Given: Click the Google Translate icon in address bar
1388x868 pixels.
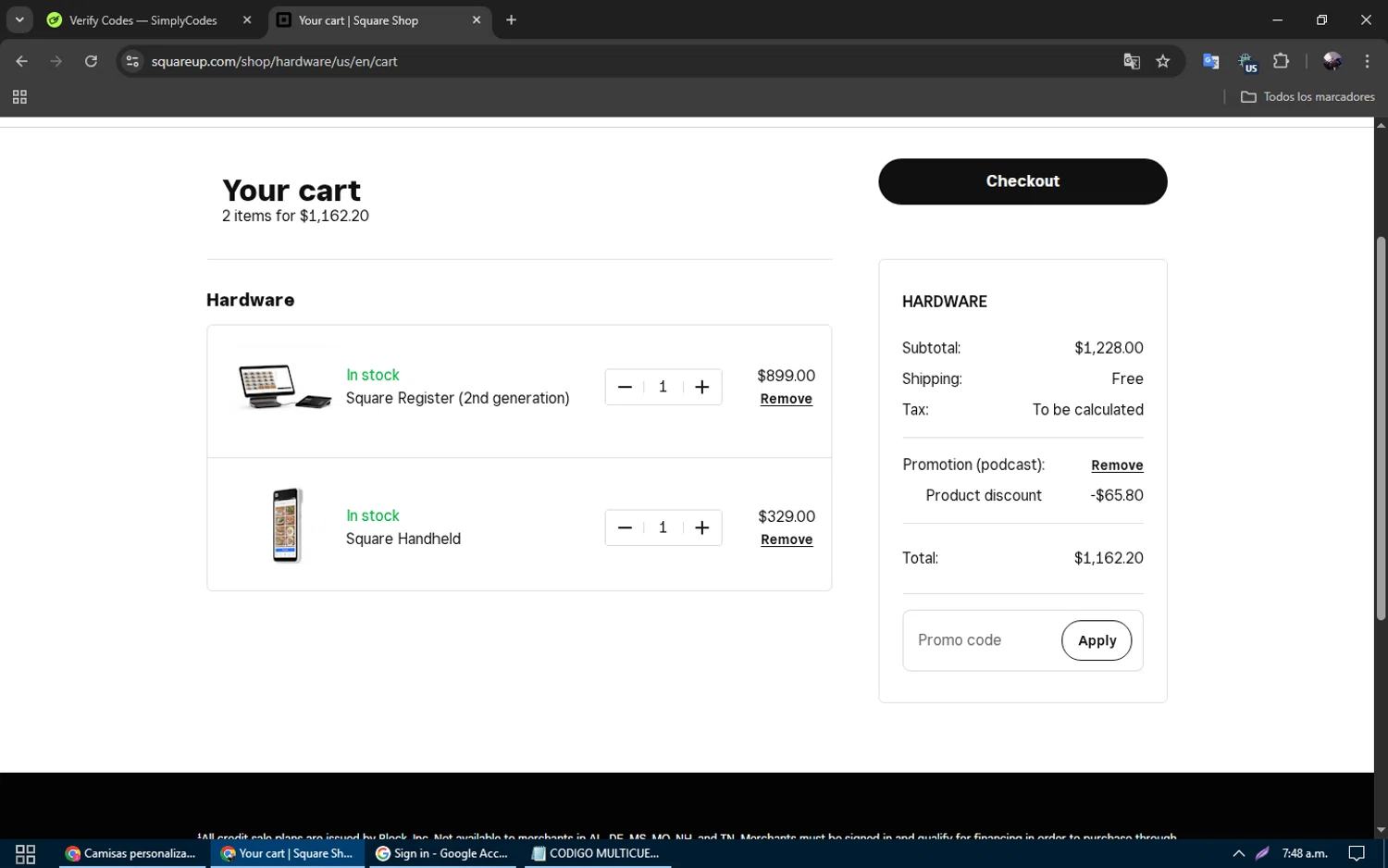Looking at the screenshot, I should pyautogui.click(x=1132, y=61).
